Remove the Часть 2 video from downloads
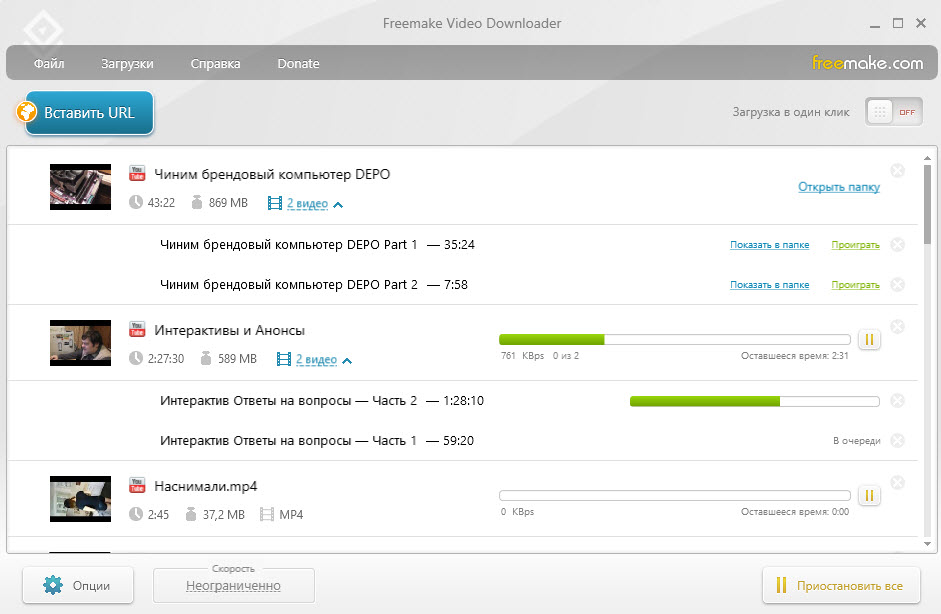 (897, 400)
